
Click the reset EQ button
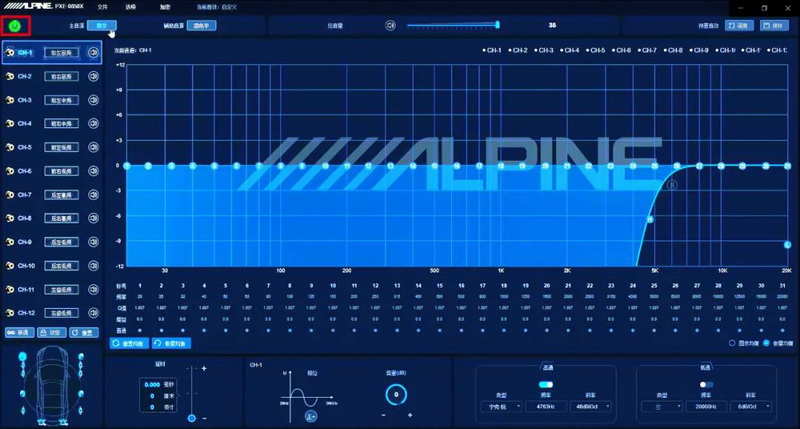[x=129, y=343]
